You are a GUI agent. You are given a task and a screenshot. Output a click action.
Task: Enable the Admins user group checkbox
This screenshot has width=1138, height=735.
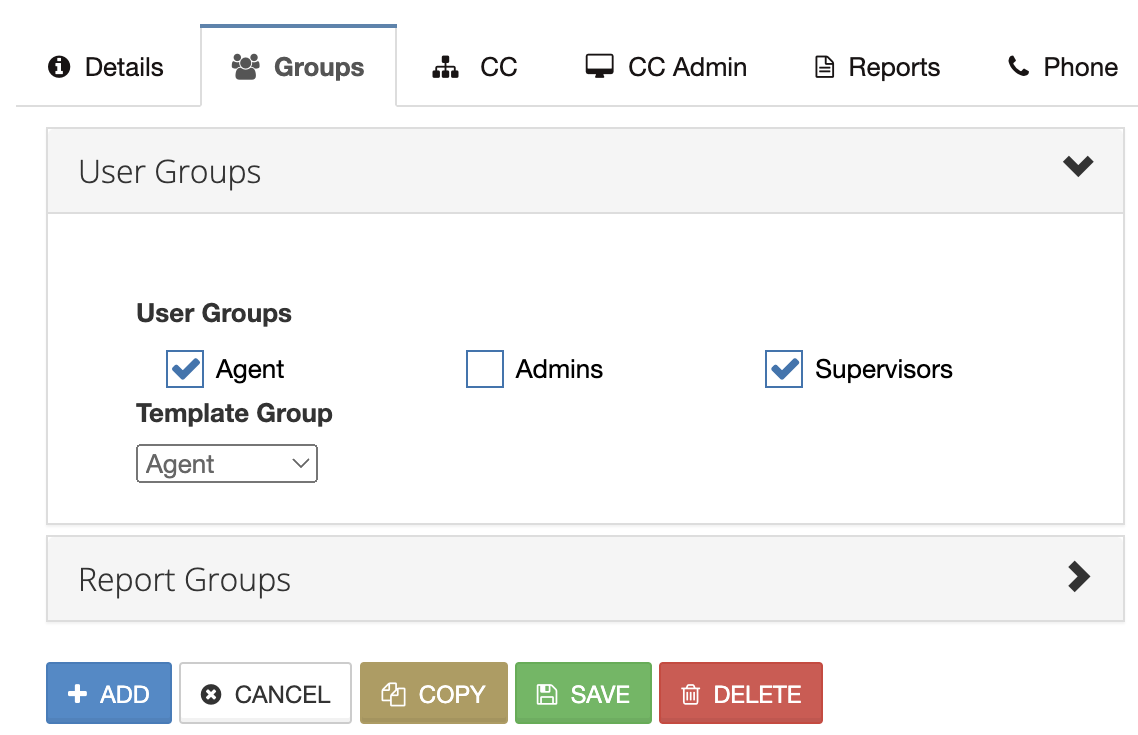[485, 369]
